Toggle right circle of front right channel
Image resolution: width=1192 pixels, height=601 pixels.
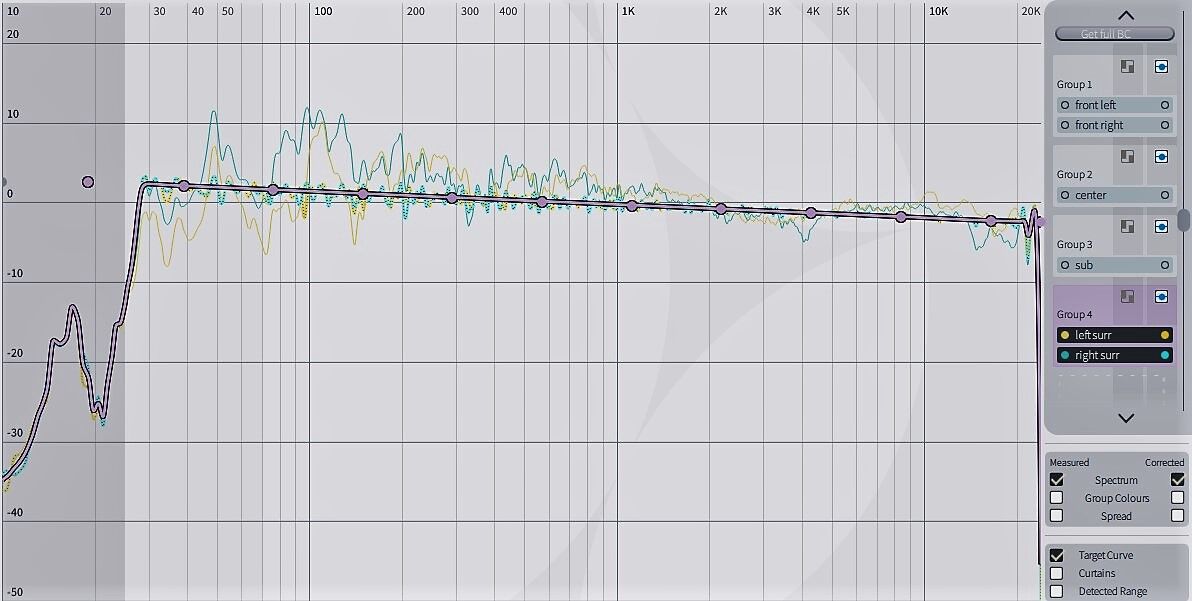[1165, 125]
